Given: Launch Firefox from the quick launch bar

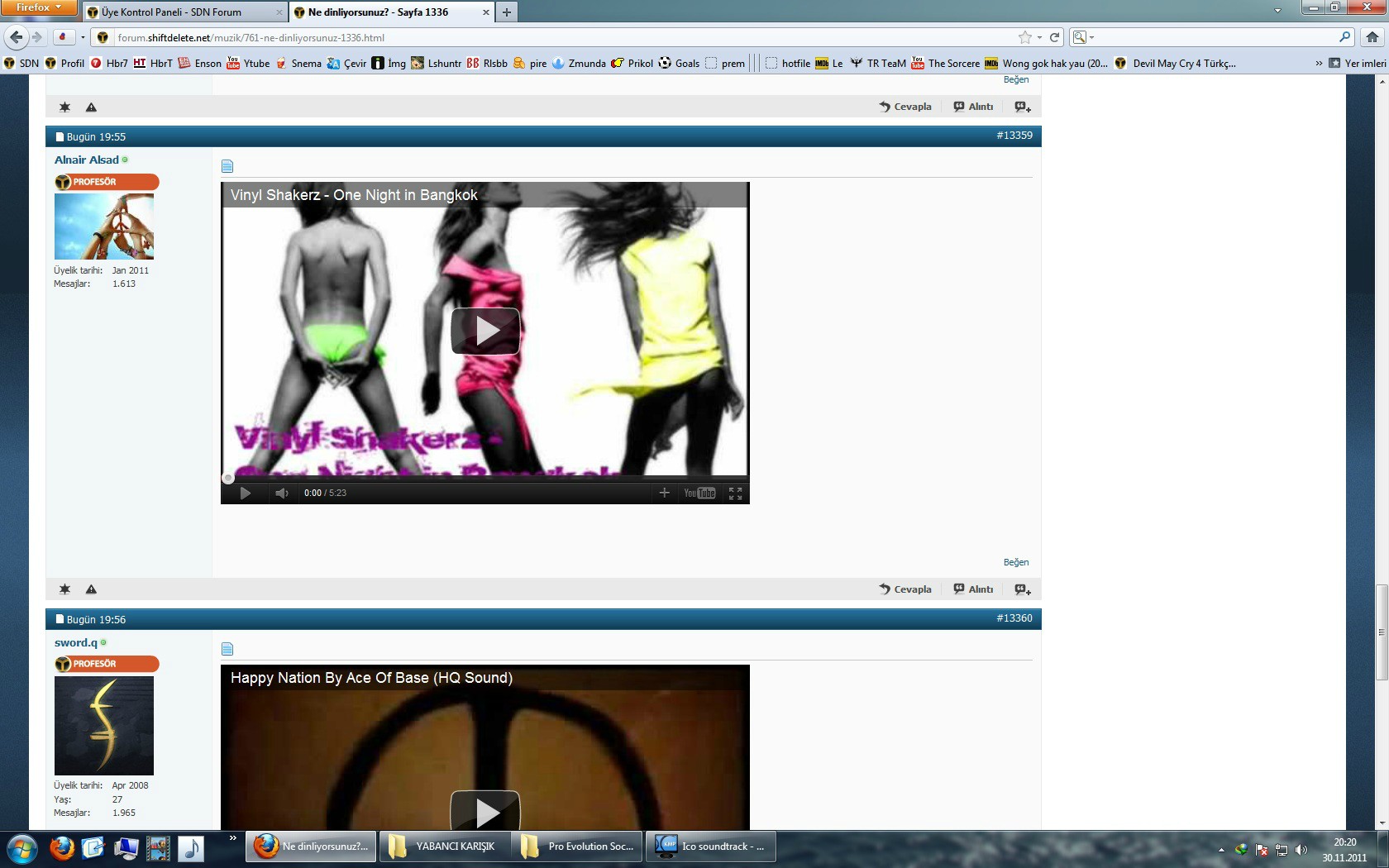Looking at the screenshot, I should (61, 848).
